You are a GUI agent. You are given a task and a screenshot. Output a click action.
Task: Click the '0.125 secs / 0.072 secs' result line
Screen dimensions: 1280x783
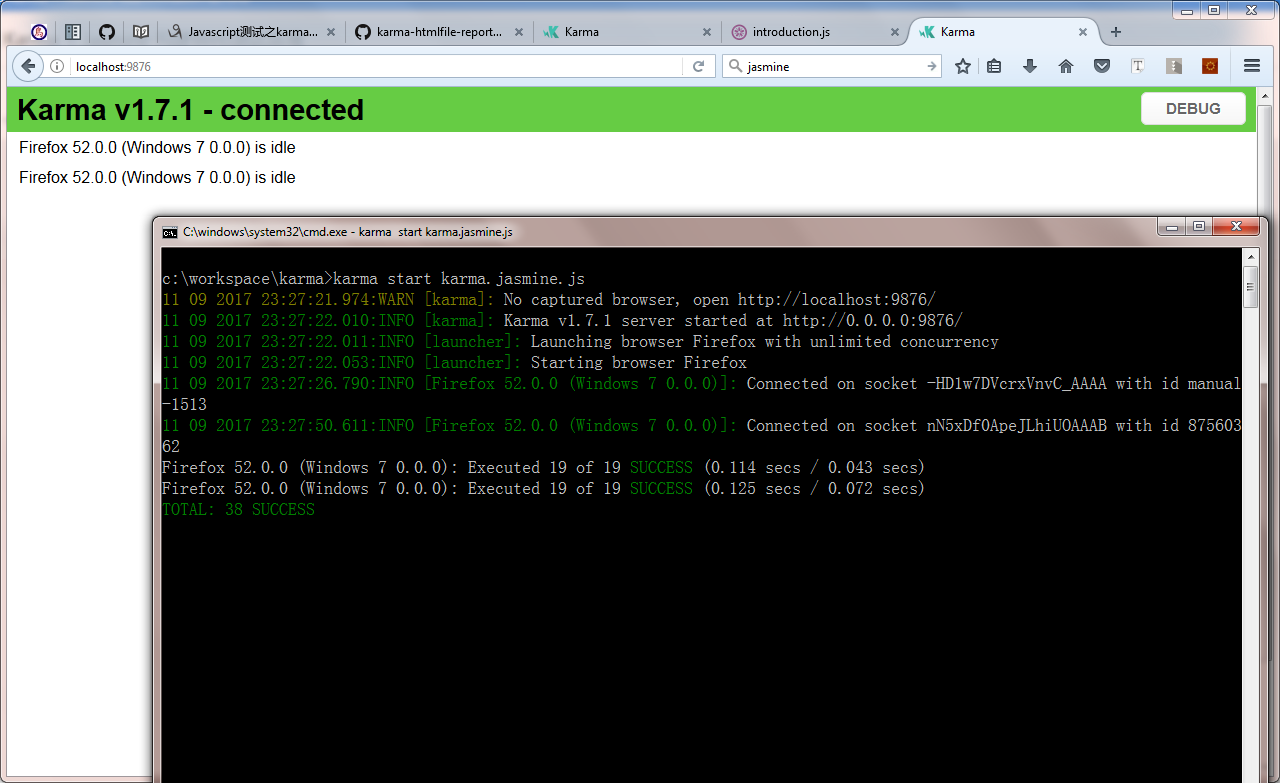point(543,489)
